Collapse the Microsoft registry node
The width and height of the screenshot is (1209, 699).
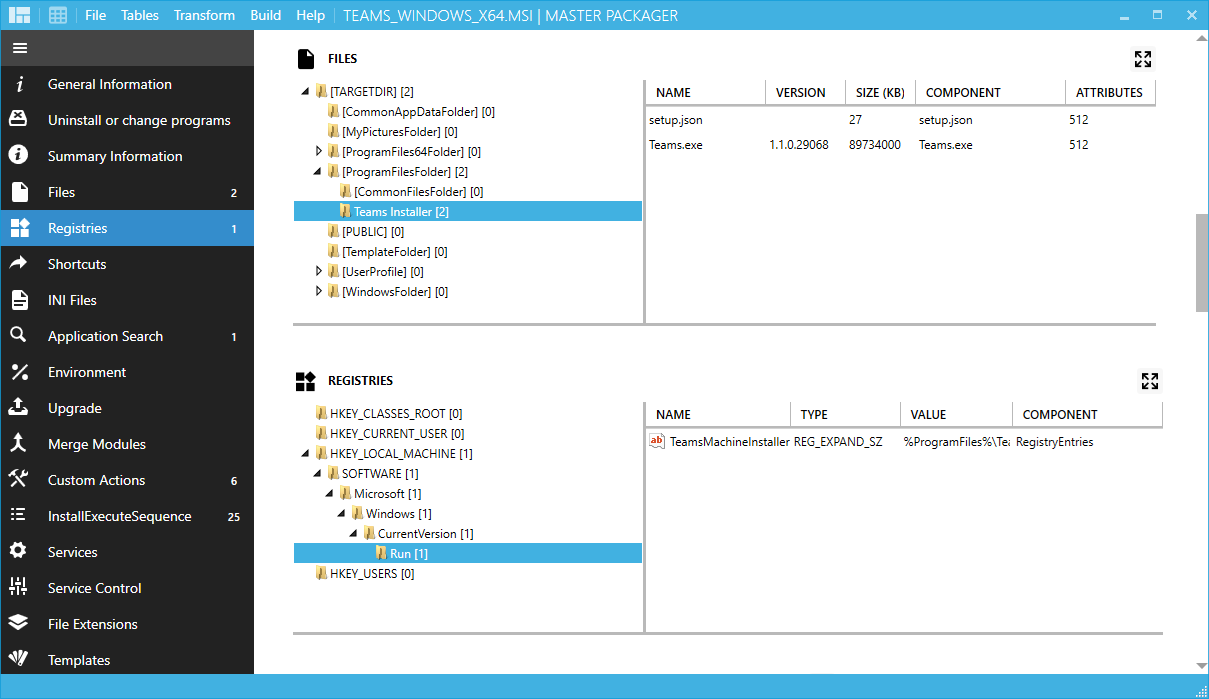(x=329, y=494)
